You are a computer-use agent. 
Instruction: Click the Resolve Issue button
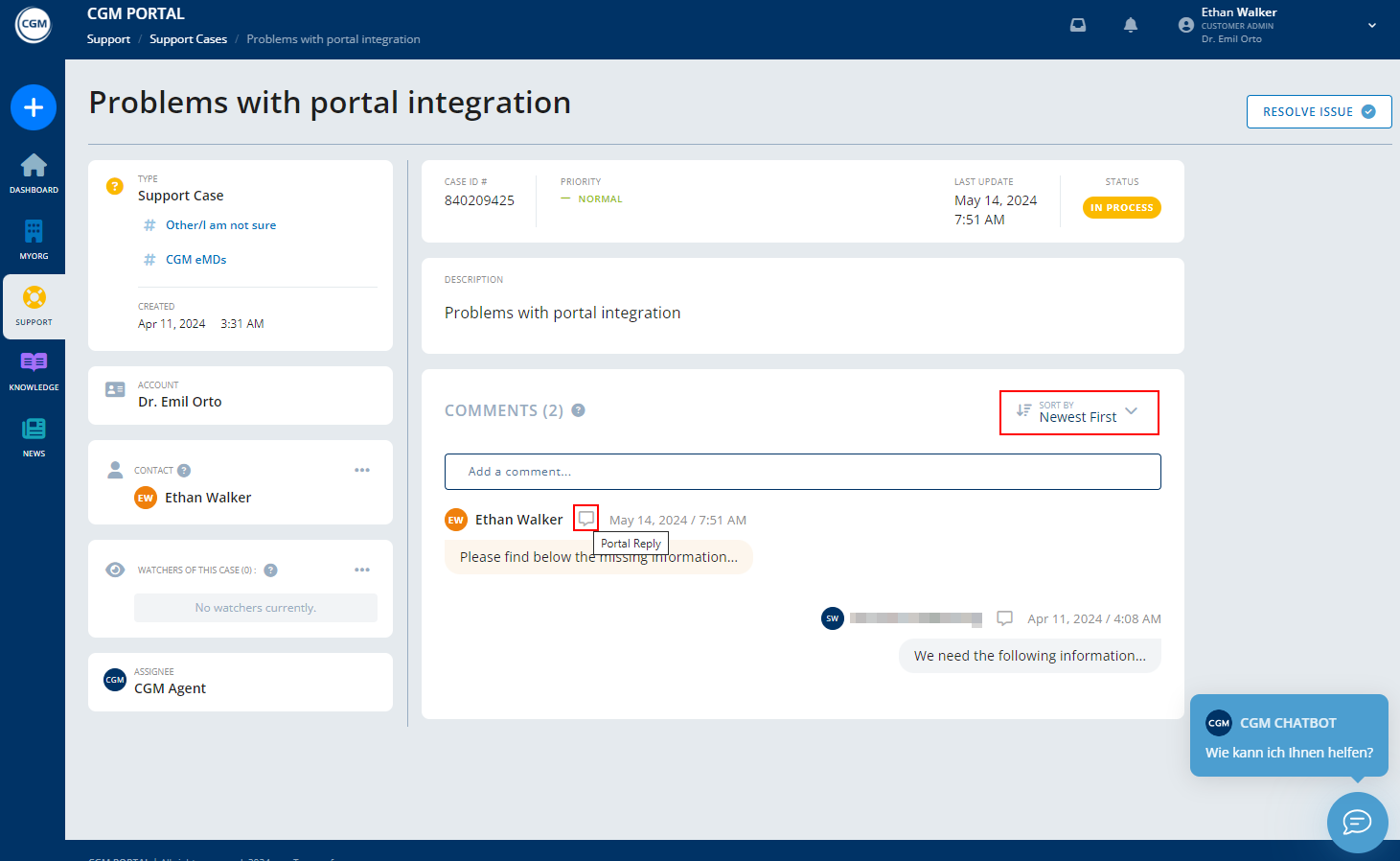point(1319,111)
